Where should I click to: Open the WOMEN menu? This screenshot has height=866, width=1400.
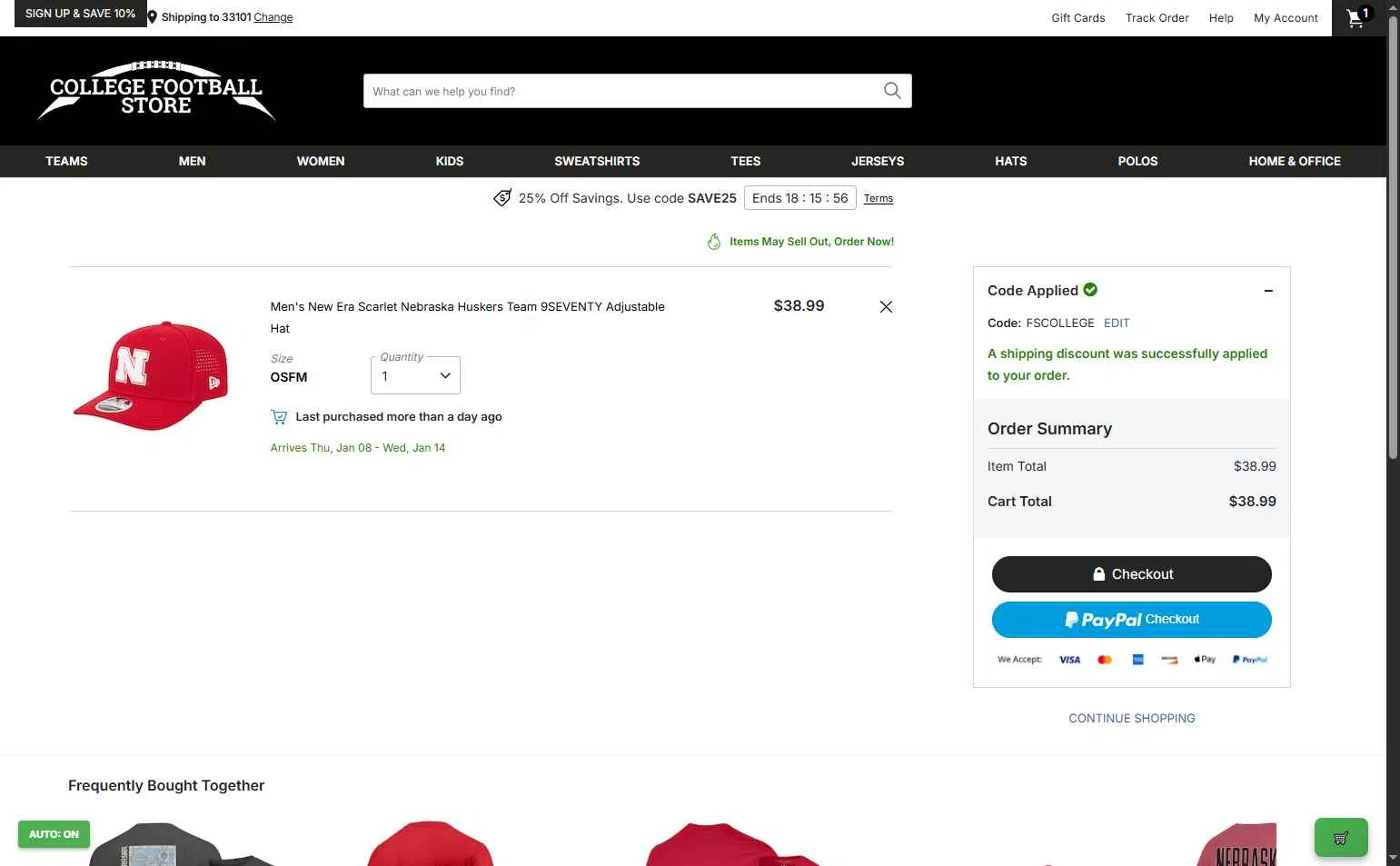[321, 161]
